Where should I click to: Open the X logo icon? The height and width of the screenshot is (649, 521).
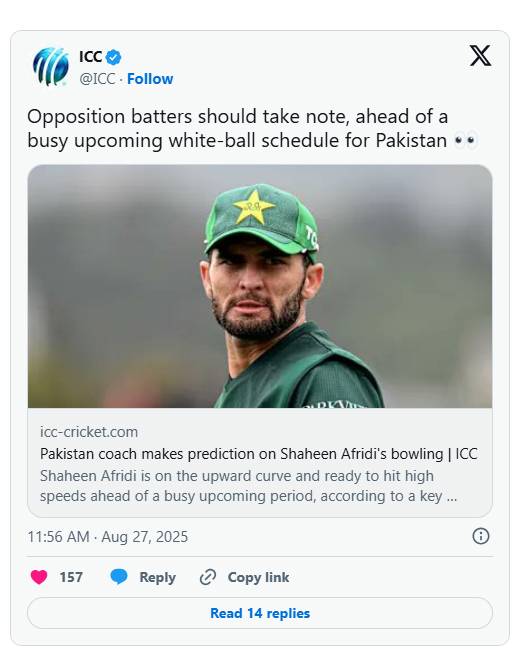pos(480,55)
